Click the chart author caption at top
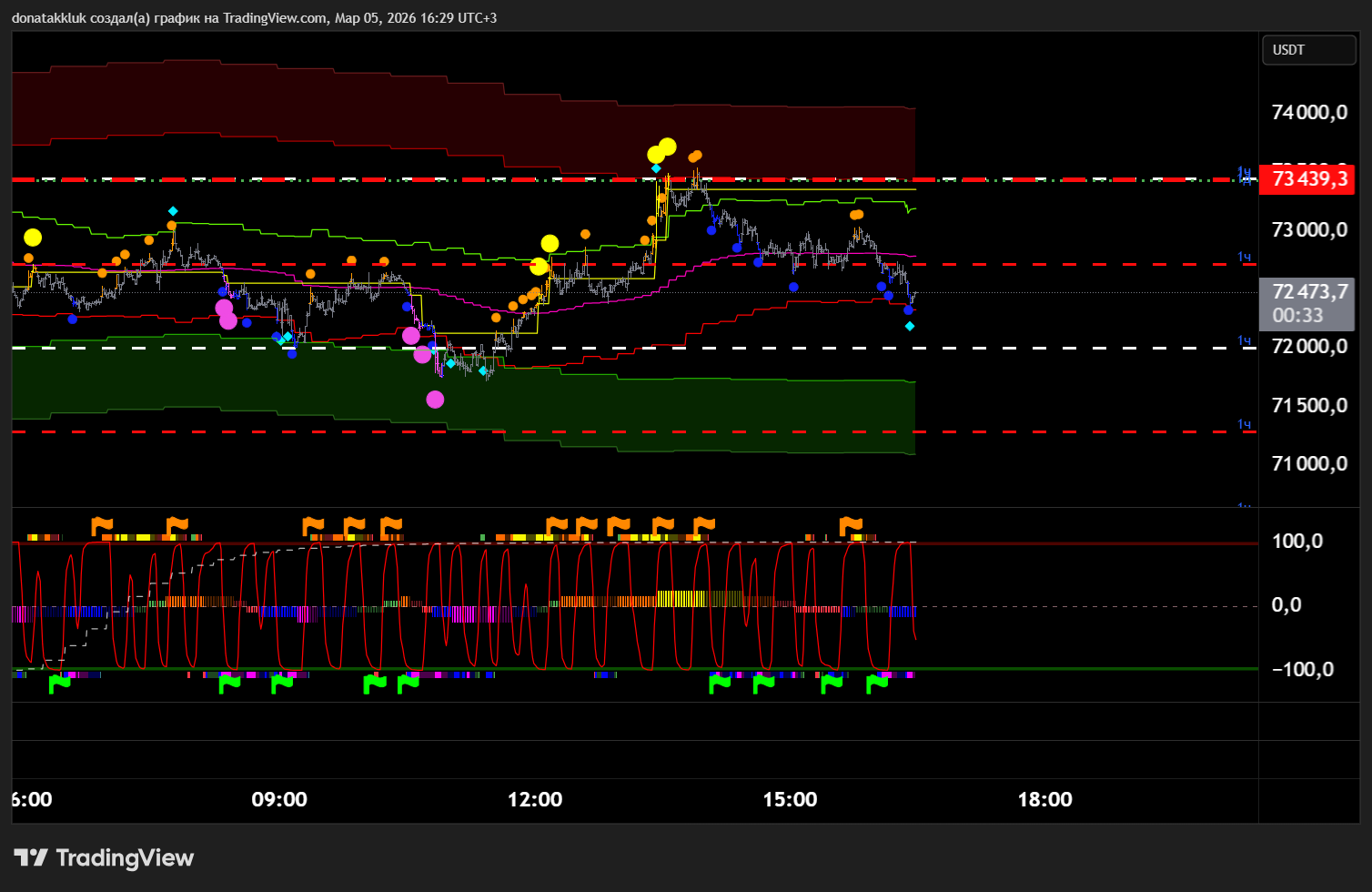 pos(255,18)
